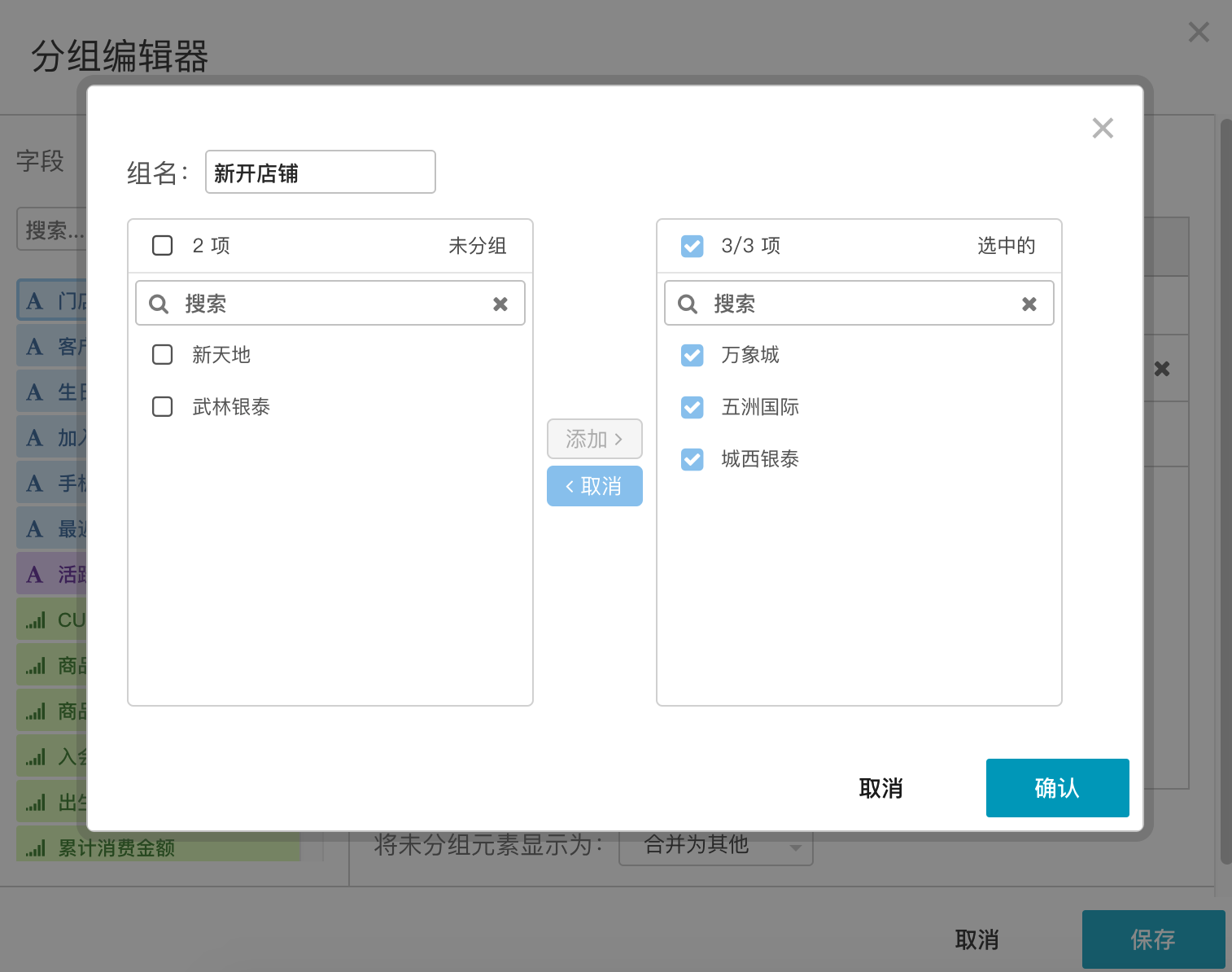Click 保存 in the background 分组编辑器 window
The width and height of the screenshot is (1232, 972).
(1154, 939)
